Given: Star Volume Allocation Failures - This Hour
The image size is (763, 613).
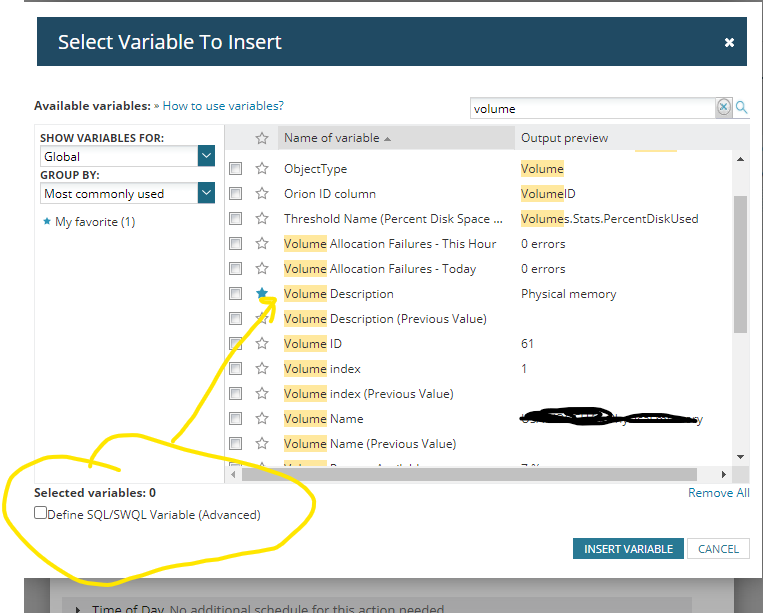Looking at the screenshot, I should click(262, 243).
